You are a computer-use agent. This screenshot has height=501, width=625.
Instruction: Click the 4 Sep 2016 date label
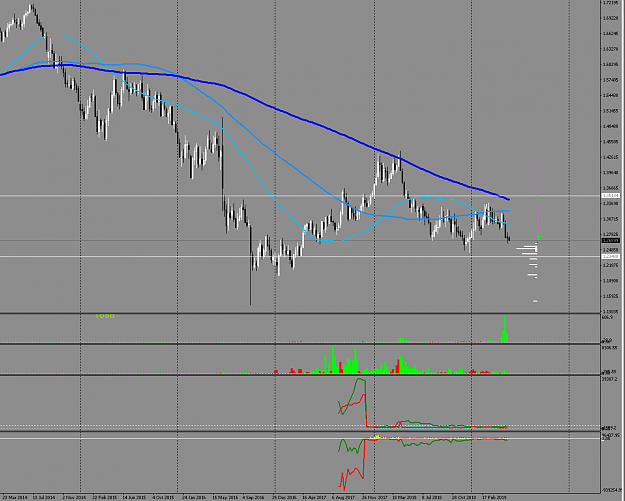point(253,498)
